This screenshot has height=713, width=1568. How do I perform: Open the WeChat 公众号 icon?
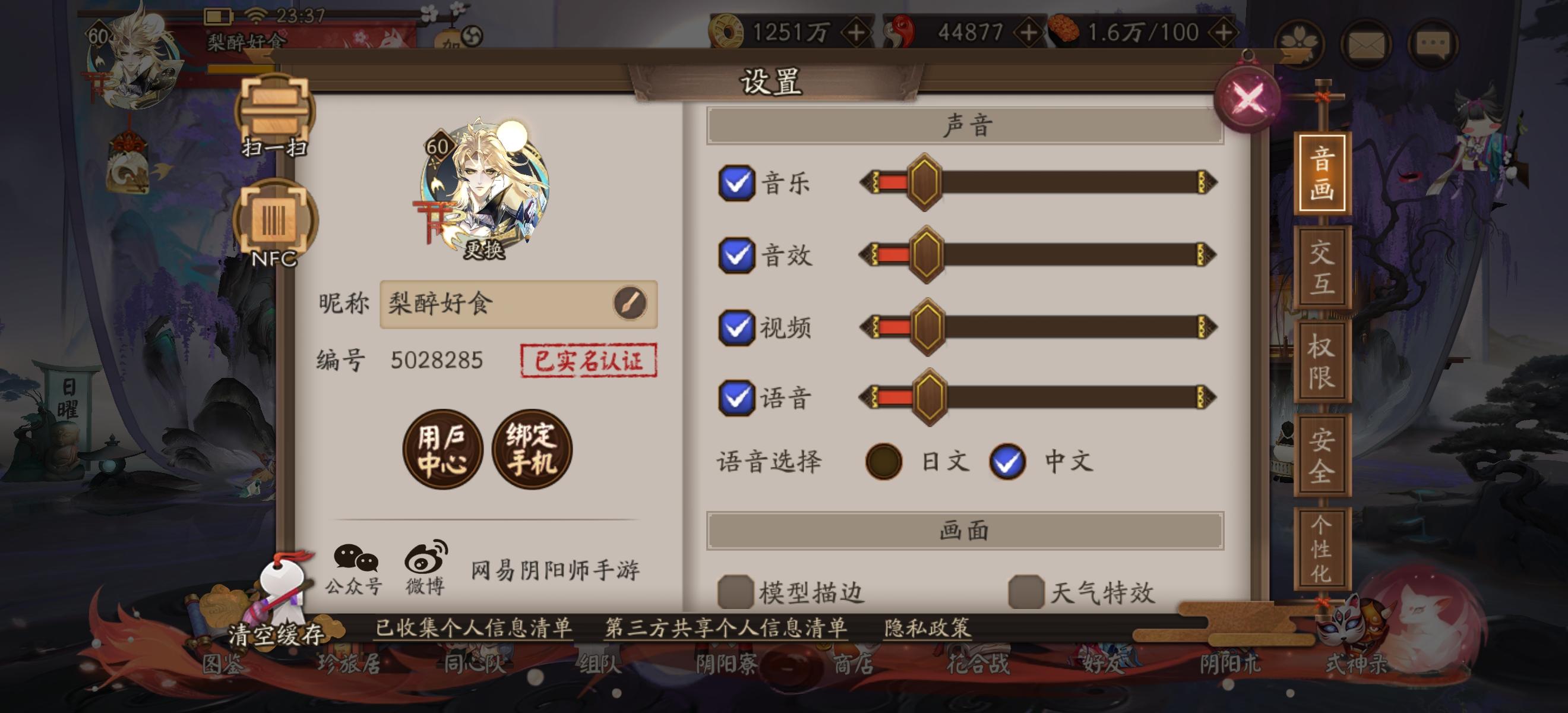point(354,569)
